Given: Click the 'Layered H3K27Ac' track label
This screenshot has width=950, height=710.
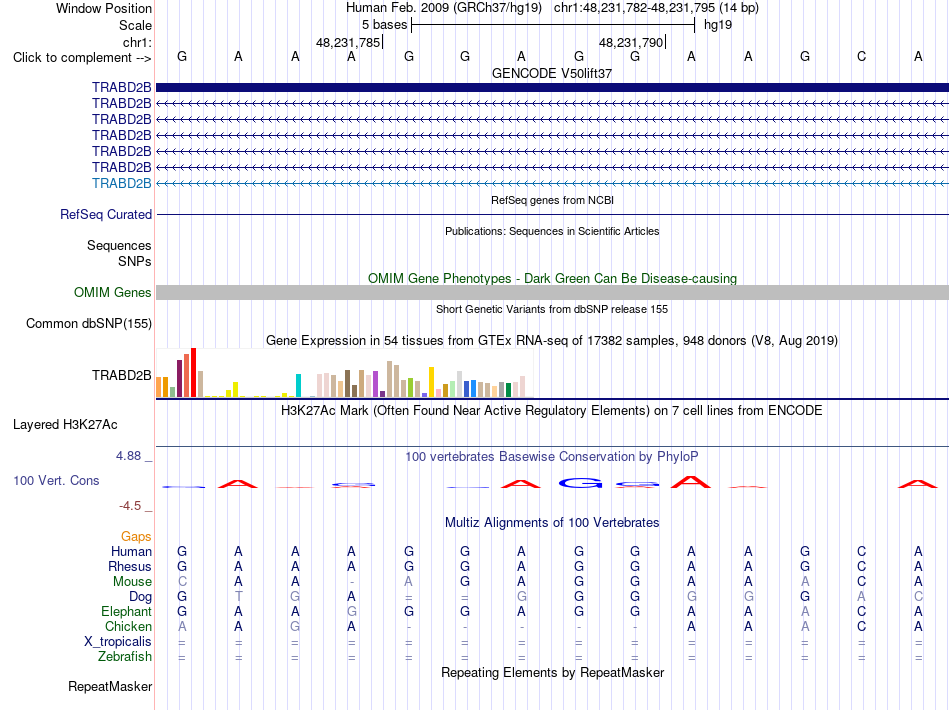Looking at the screenshot, I should point(65,425).
